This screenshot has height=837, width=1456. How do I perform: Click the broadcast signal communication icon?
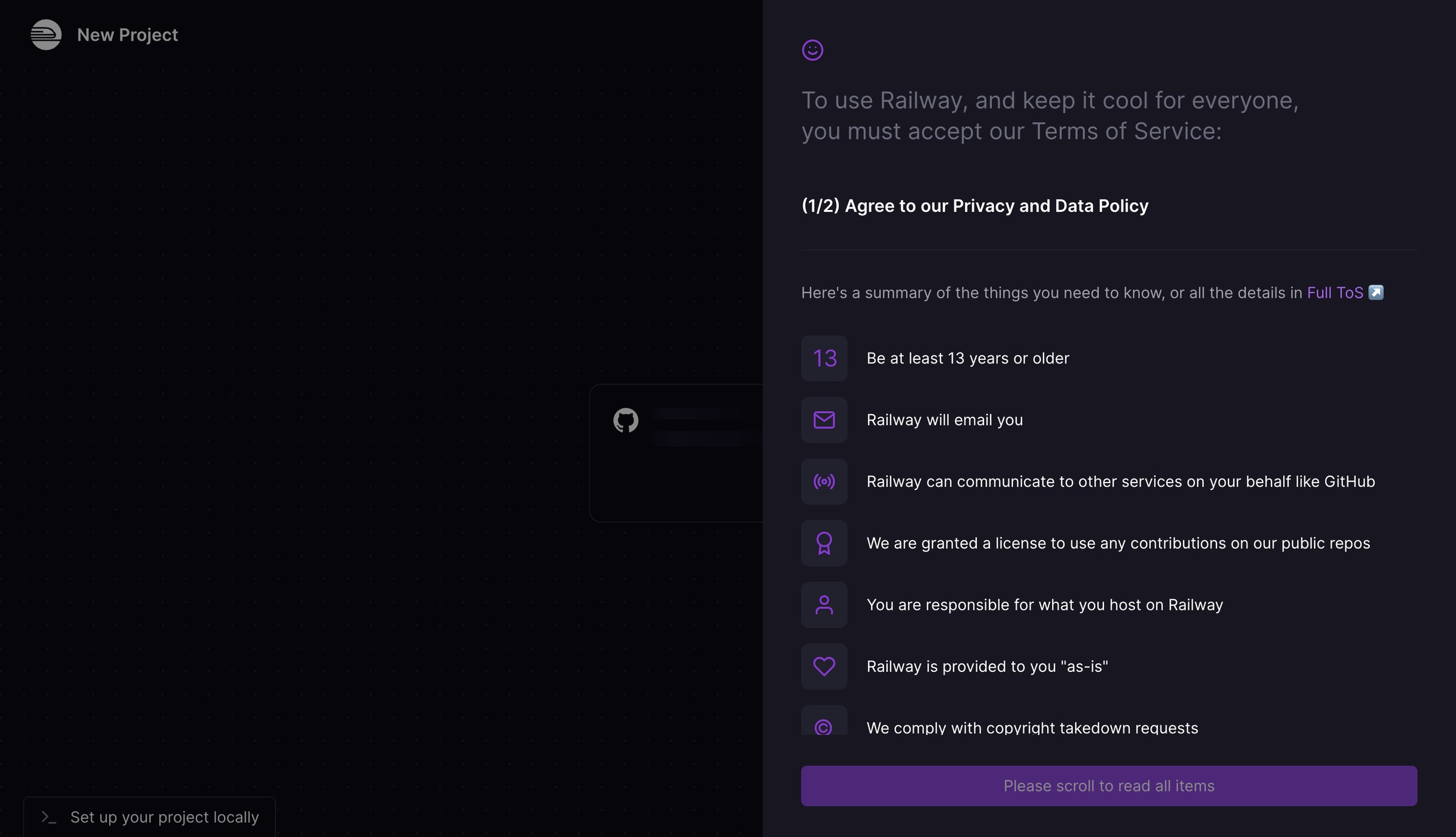pos(824,481)
